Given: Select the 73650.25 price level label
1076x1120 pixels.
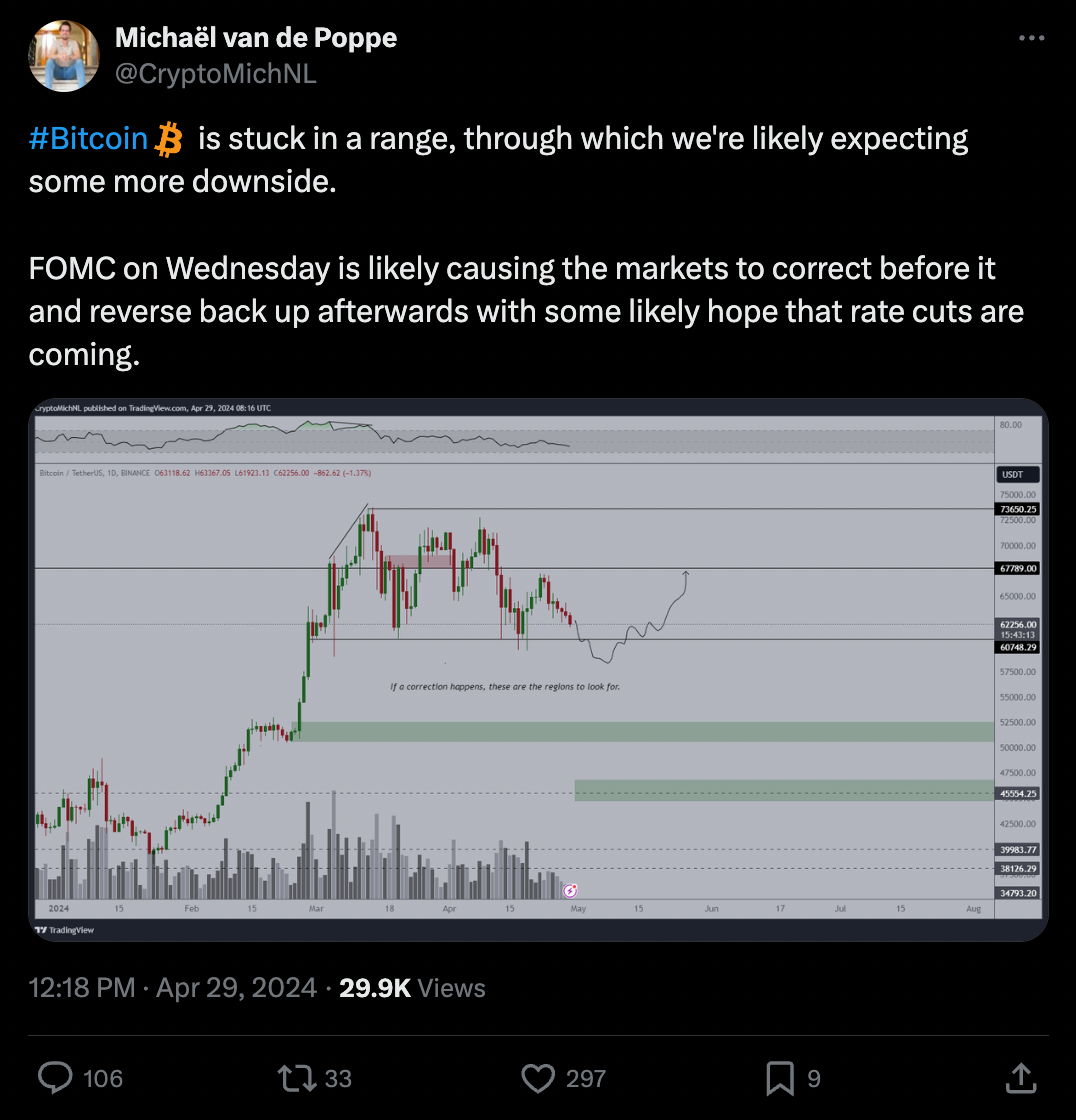Looking at the screenshot, I should [1018, 509].
